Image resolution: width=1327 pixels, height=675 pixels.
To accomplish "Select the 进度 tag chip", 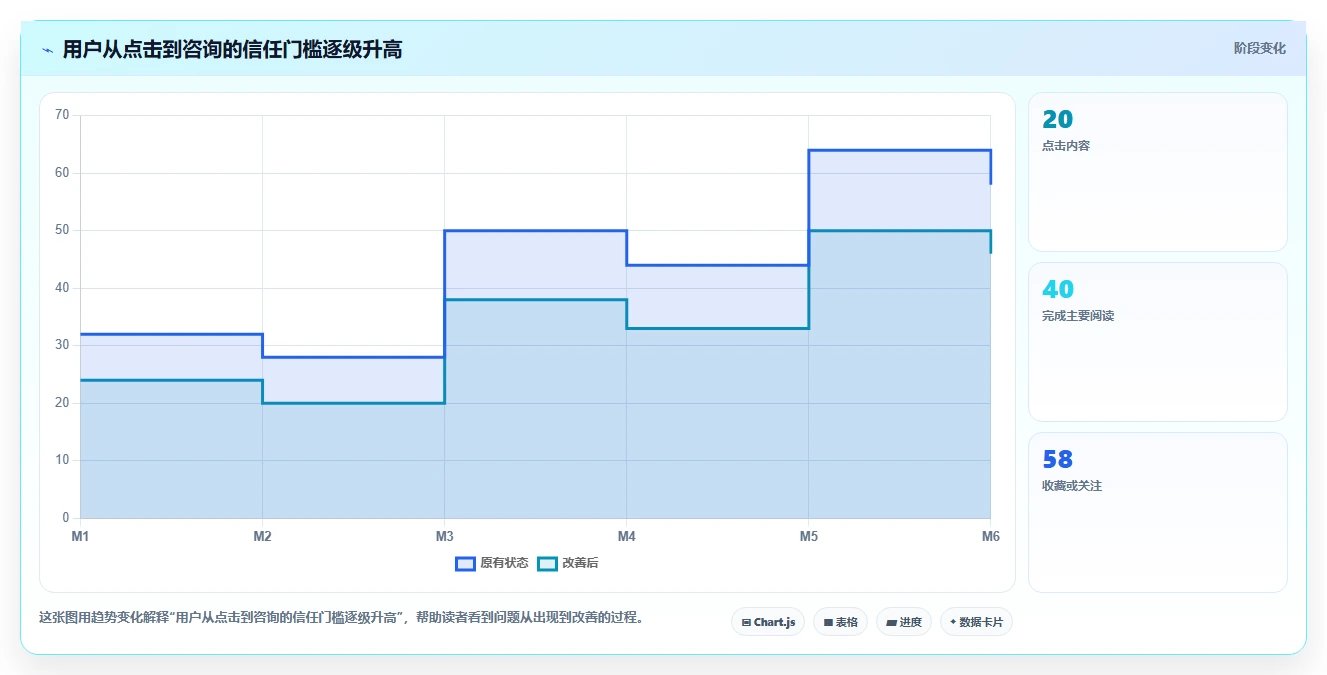I will coord(903,622).
